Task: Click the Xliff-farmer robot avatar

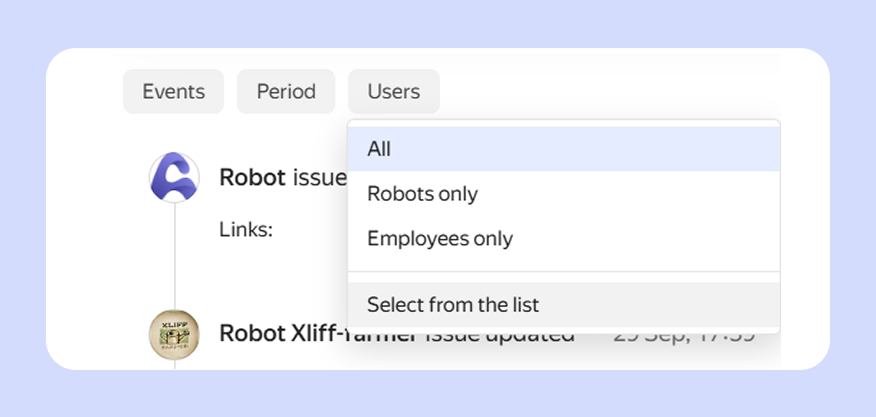Action: 174,334
